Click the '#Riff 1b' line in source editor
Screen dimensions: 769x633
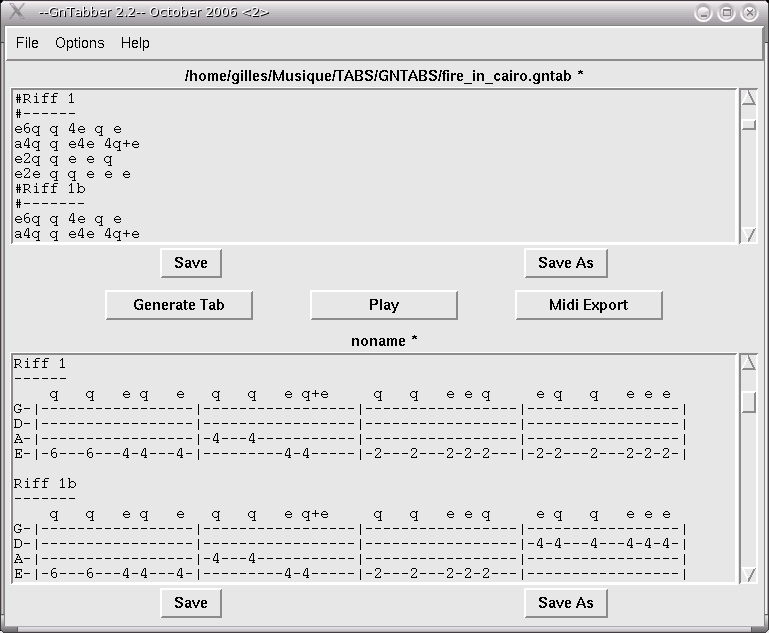click(x=50, y=189)
